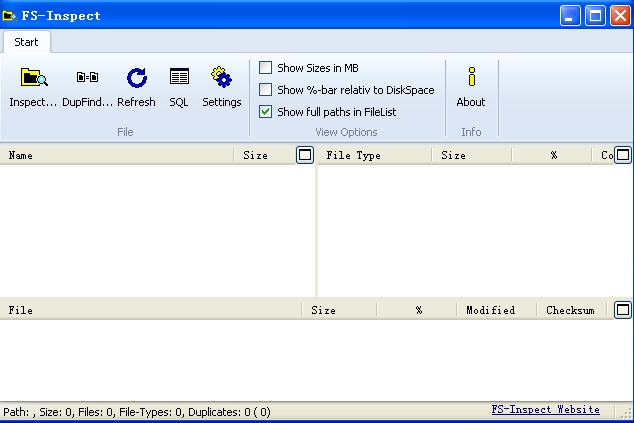Open the SQL query tool
634x423 pixels.
coord(179,78)
